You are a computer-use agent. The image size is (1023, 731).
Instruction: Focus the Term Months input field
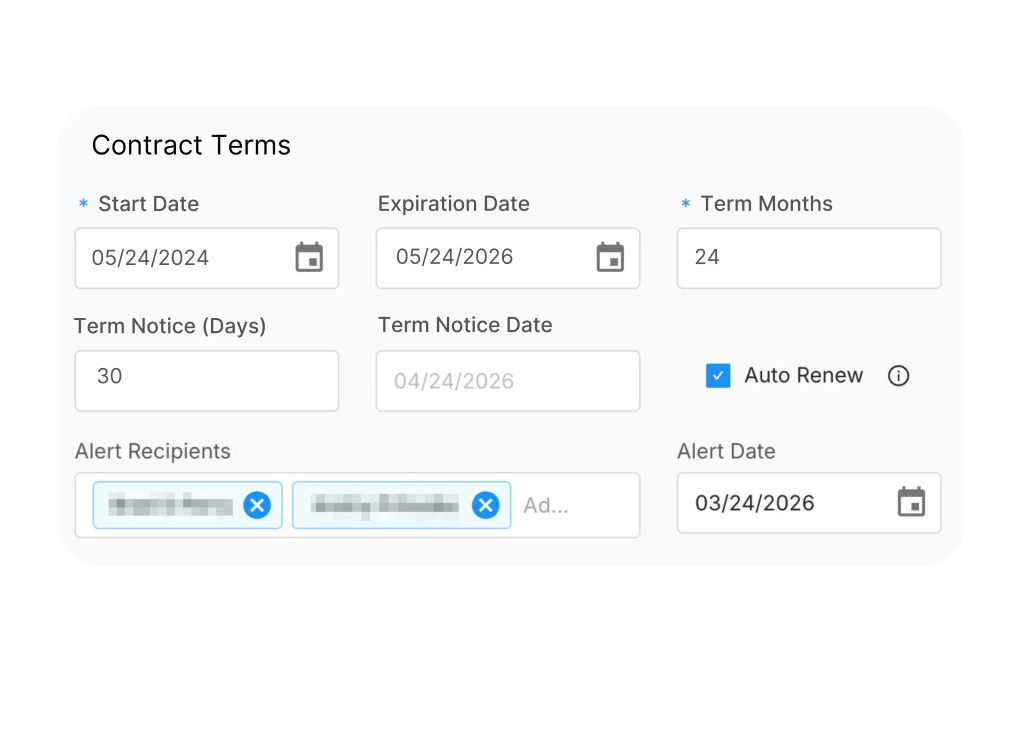(x=808, y=258)
